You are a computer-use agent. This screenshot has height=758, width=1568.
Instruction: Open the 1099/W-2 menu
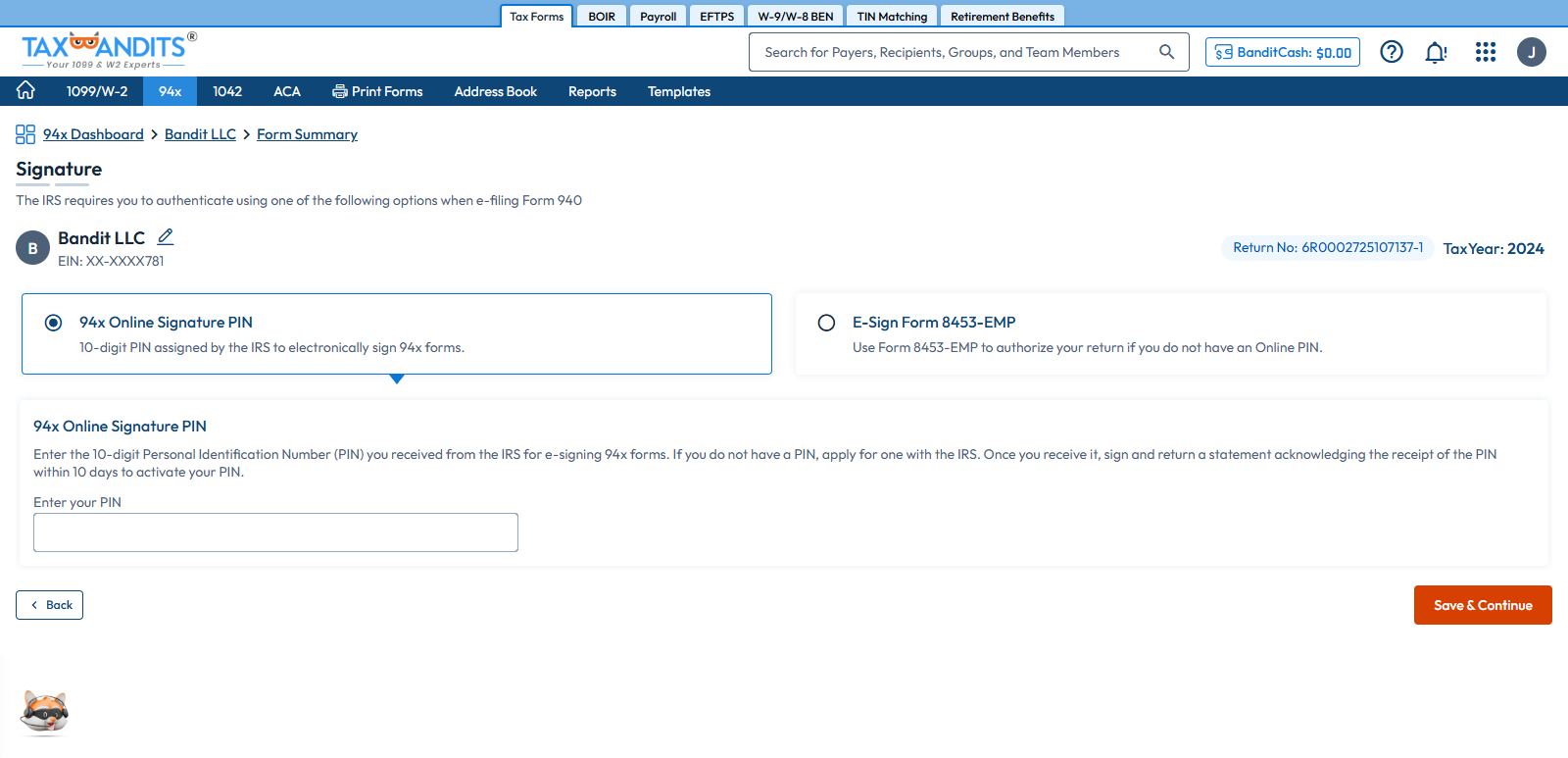point(96,91)
